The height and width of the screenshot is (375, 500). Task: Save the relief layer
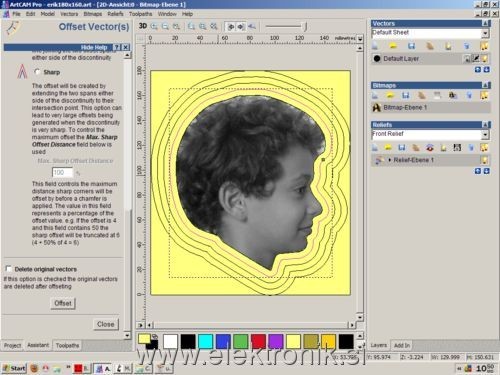[x=402, y=147]
